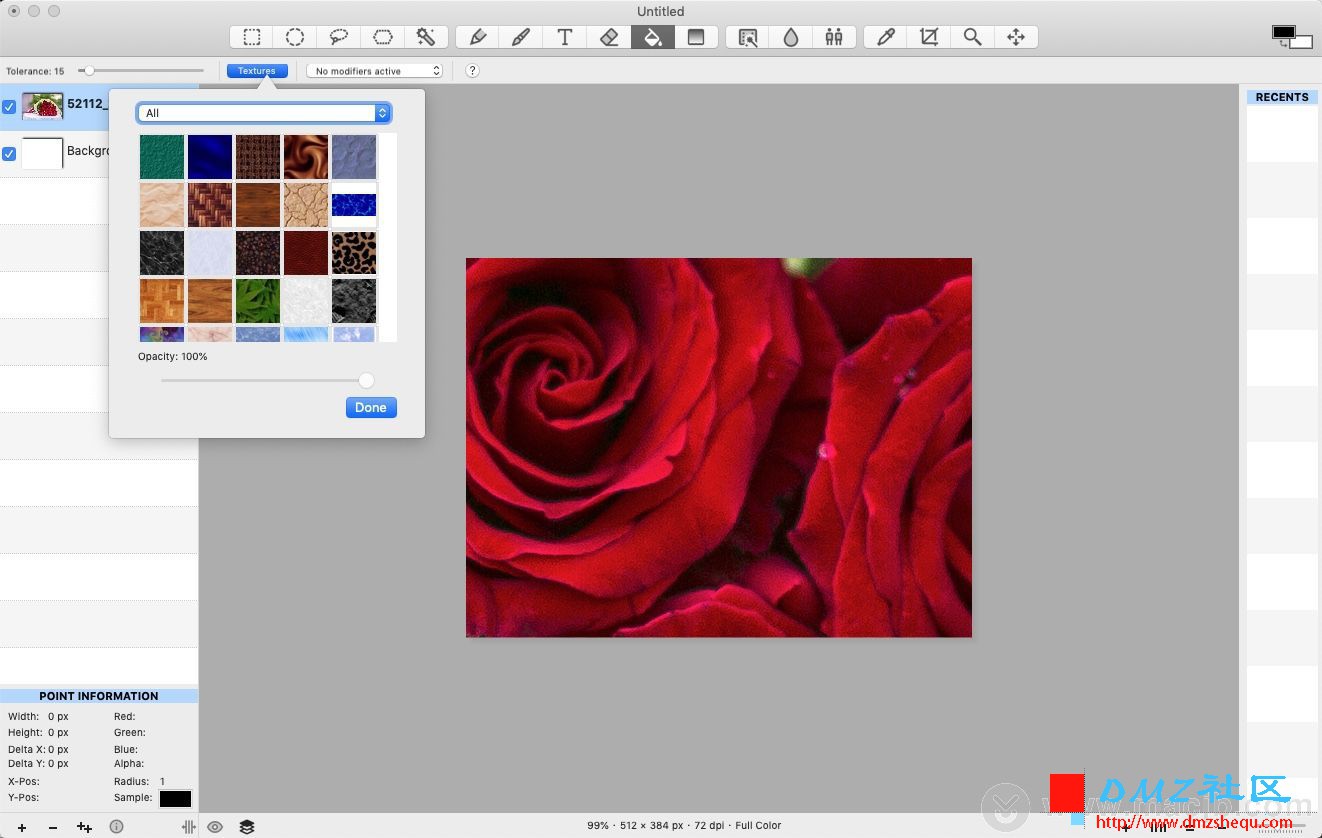Select the 52112 rose layer thumbnail
Viewport: 1322px width, 838px height.
43,106
